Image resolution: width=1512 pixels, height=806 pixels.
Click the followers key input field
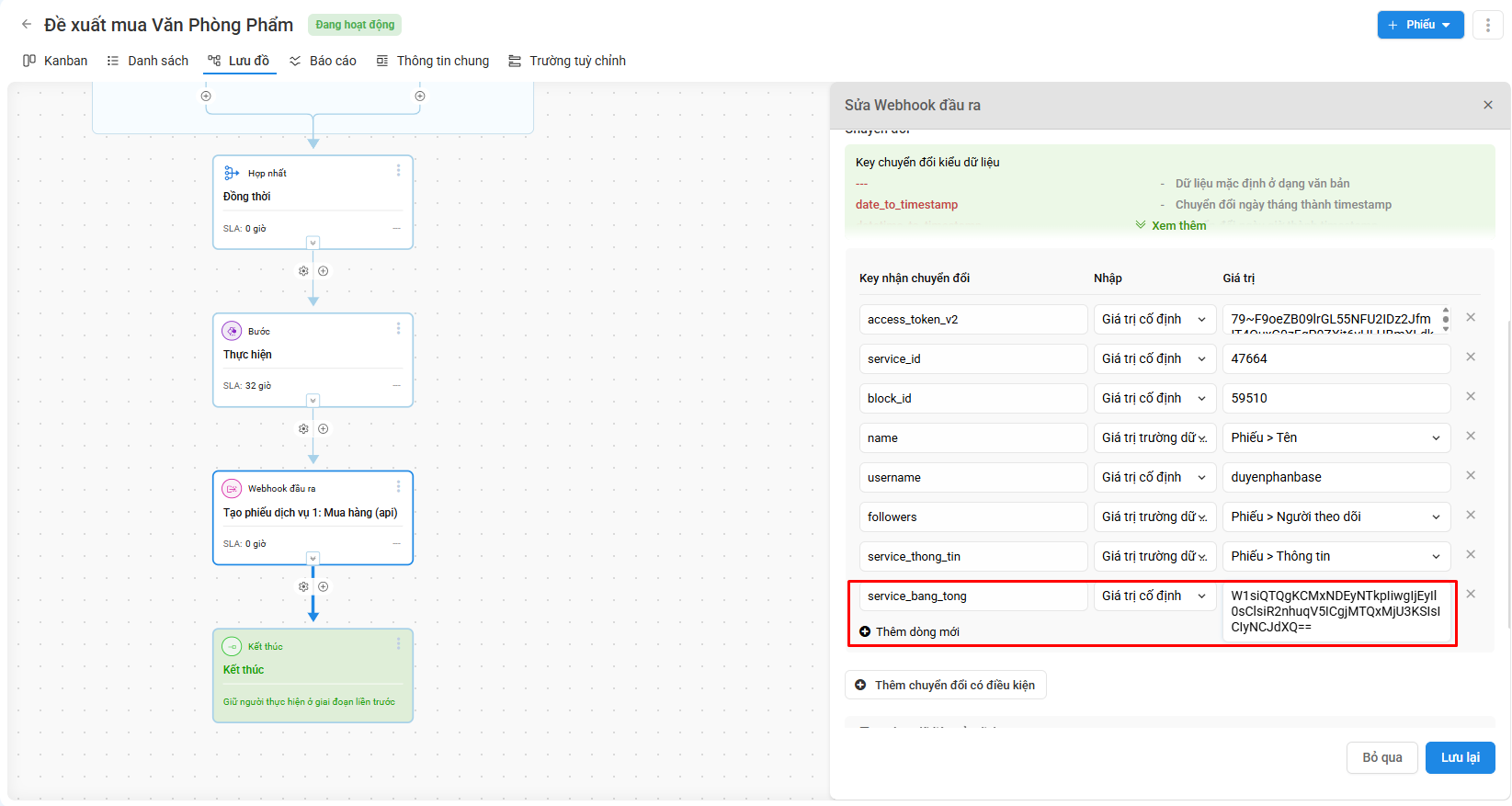(973, 517)
